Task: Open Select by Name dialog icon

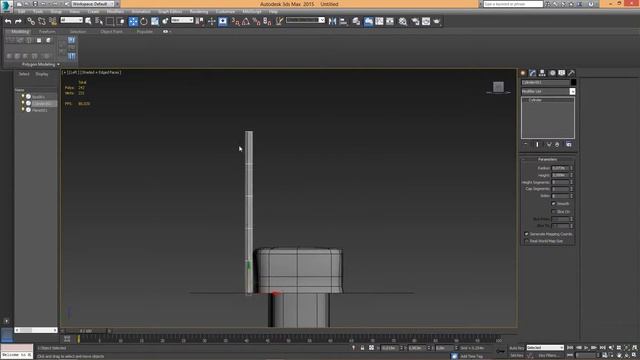Action: click(99, 21)
